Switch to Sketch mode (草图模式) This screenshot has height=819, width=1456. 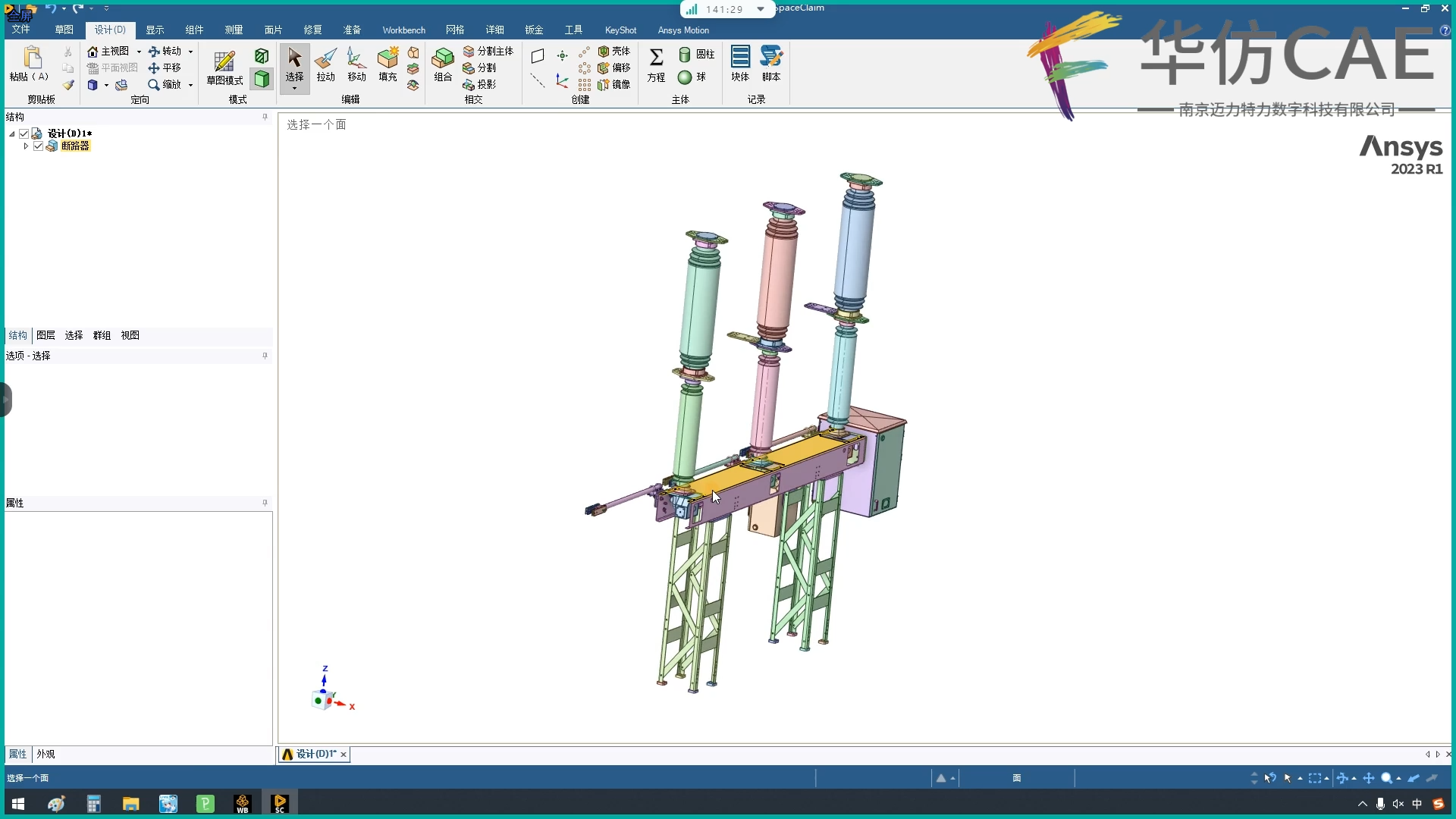point(224,67)
